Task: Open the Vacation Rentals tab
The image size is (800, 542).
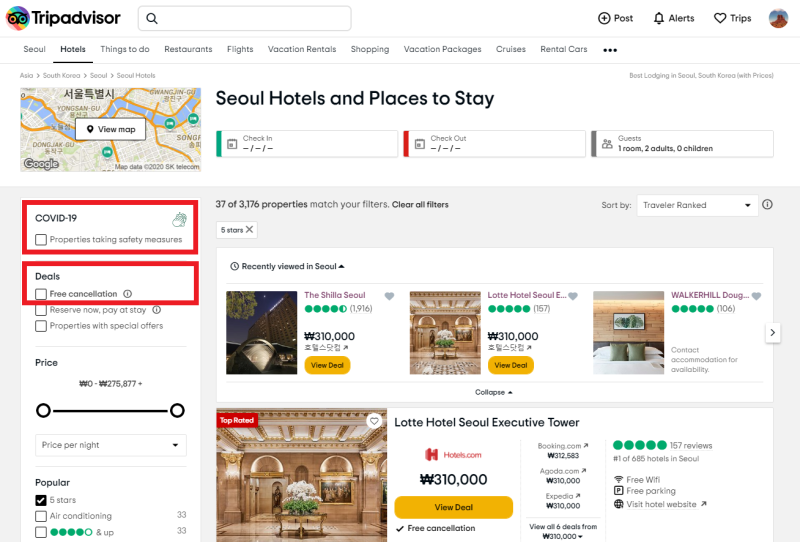Action: pyautogui.click(x=302, y=49)
